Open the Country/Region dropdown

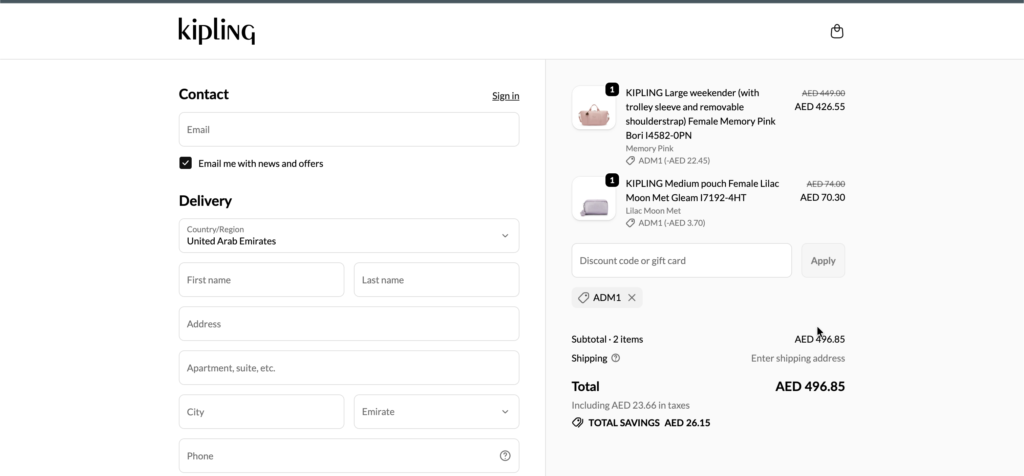click(349, 236)
